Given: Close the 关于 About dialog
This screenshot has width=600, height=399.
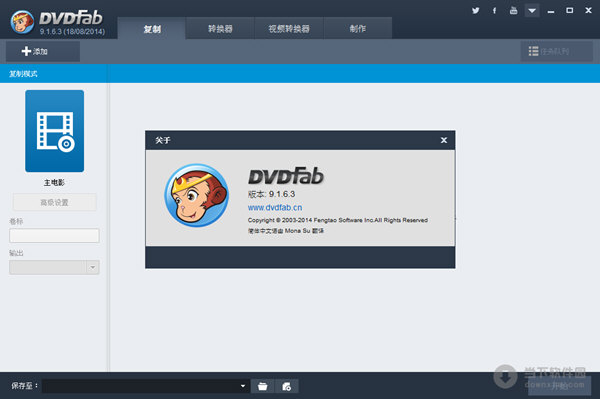Looking at the screenshot, I should (444, 140).
